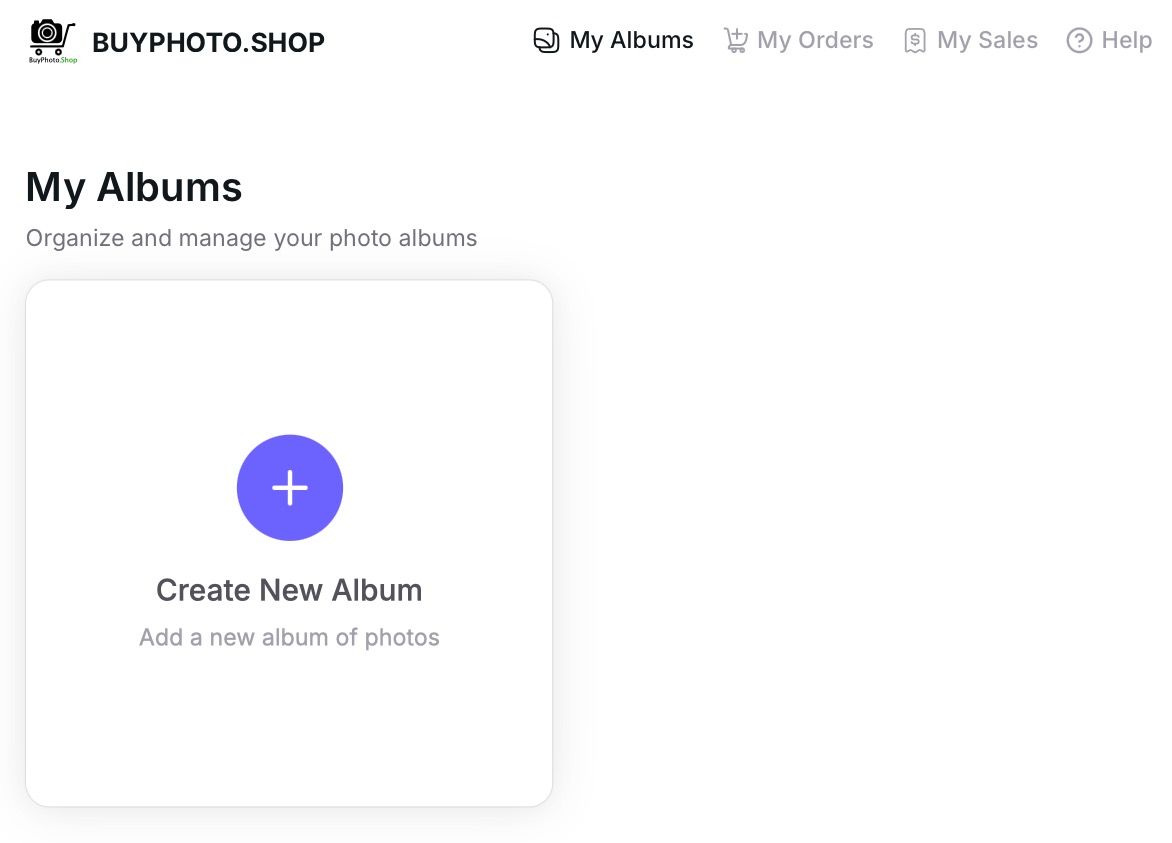Screen dimensions: 1172x843
Task: Click "Organize and manage your photo albums" subtitle
Action: click(x=251, y=238)
